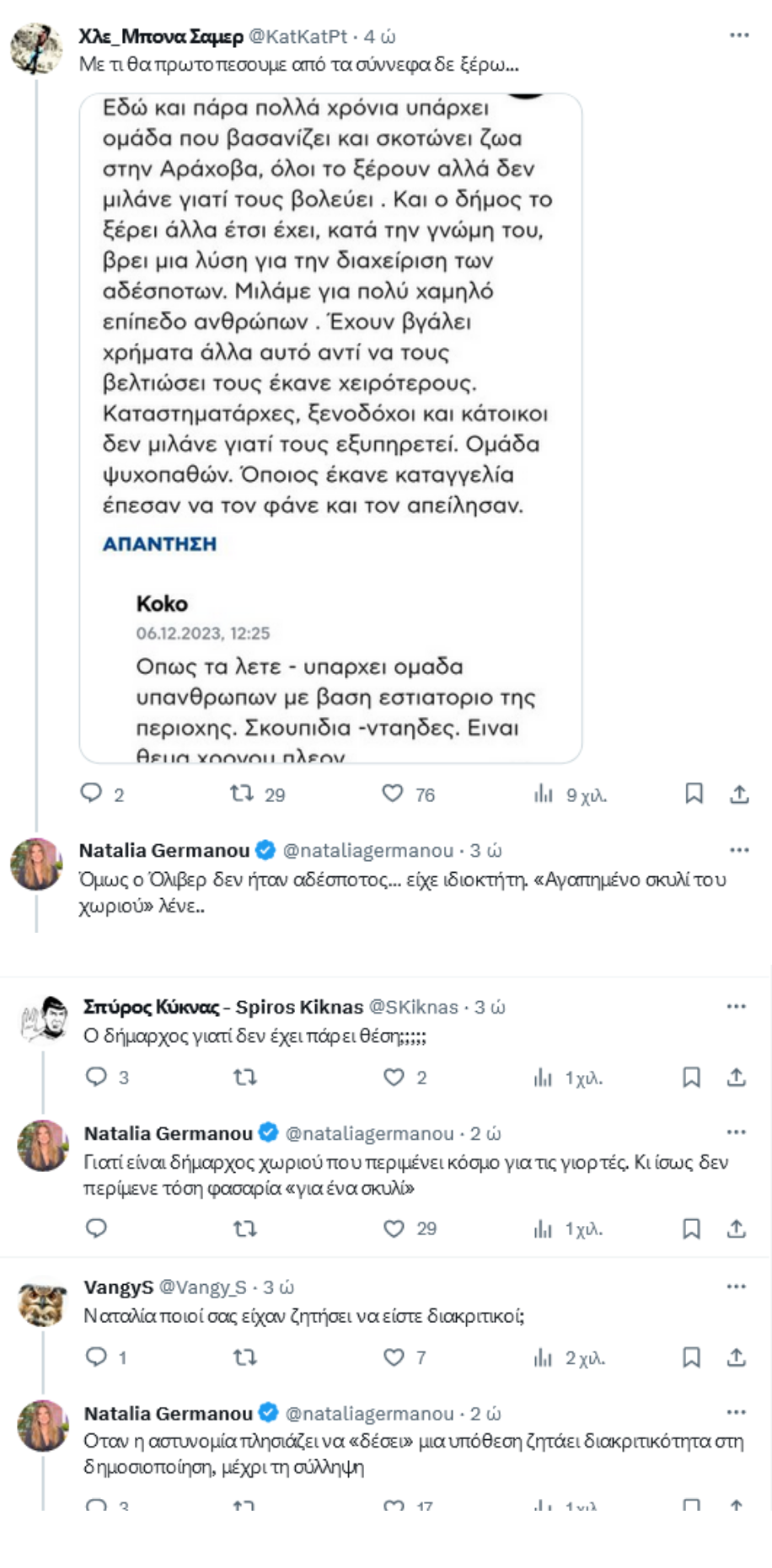Share Natalia Germanou's reply with 29 likes
This screenshot has width=772, height=1568.
(736, 1228)
